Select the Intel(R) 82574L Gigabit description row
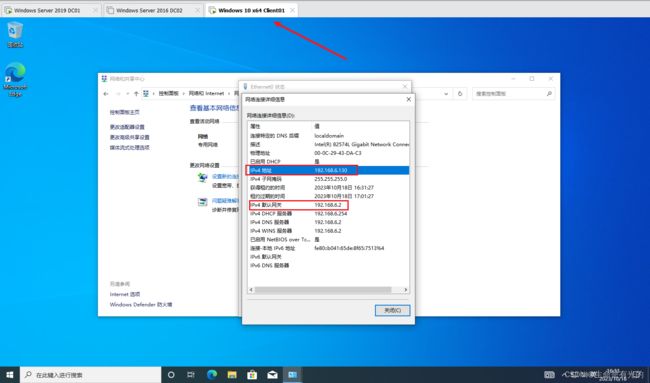Image resolution: width=650 pixels, height=383 pixels. click(x=328, y=144)
